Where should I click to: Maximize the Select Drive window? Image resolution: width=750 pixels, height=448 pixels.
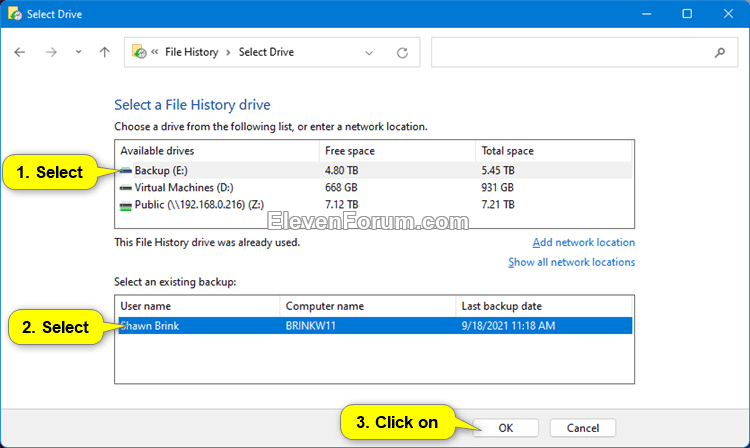click(x=687, y=14)
